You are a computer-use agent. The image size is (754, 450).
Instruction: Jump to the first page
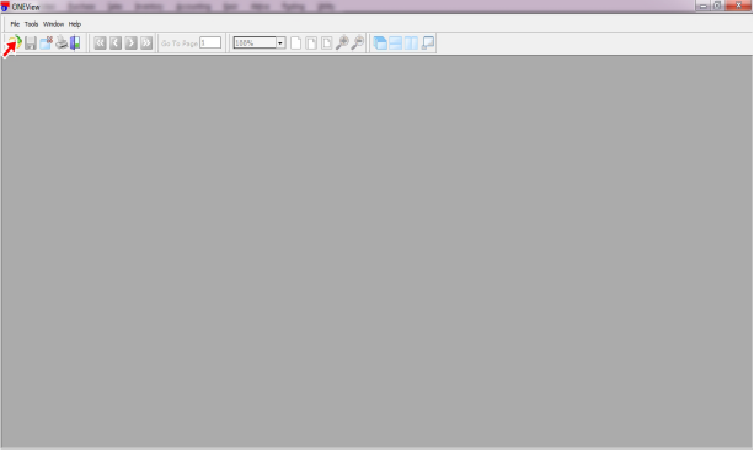click(x=100, y=43)
